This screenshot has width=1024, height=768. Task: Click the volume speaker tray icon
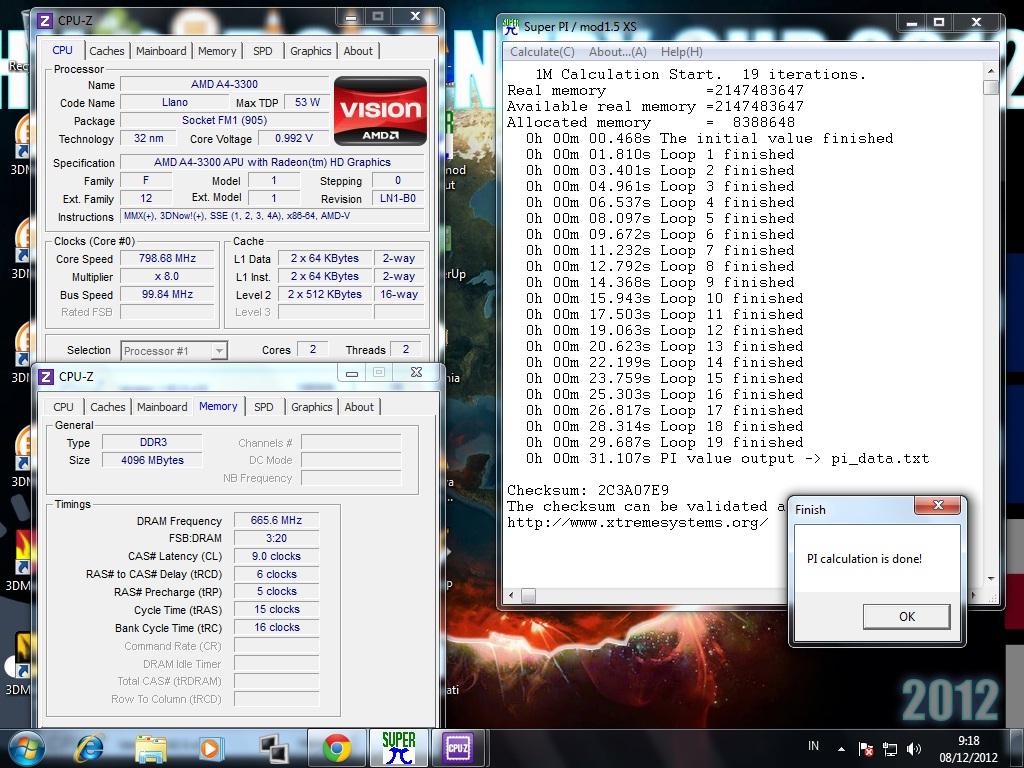(914, 749)
